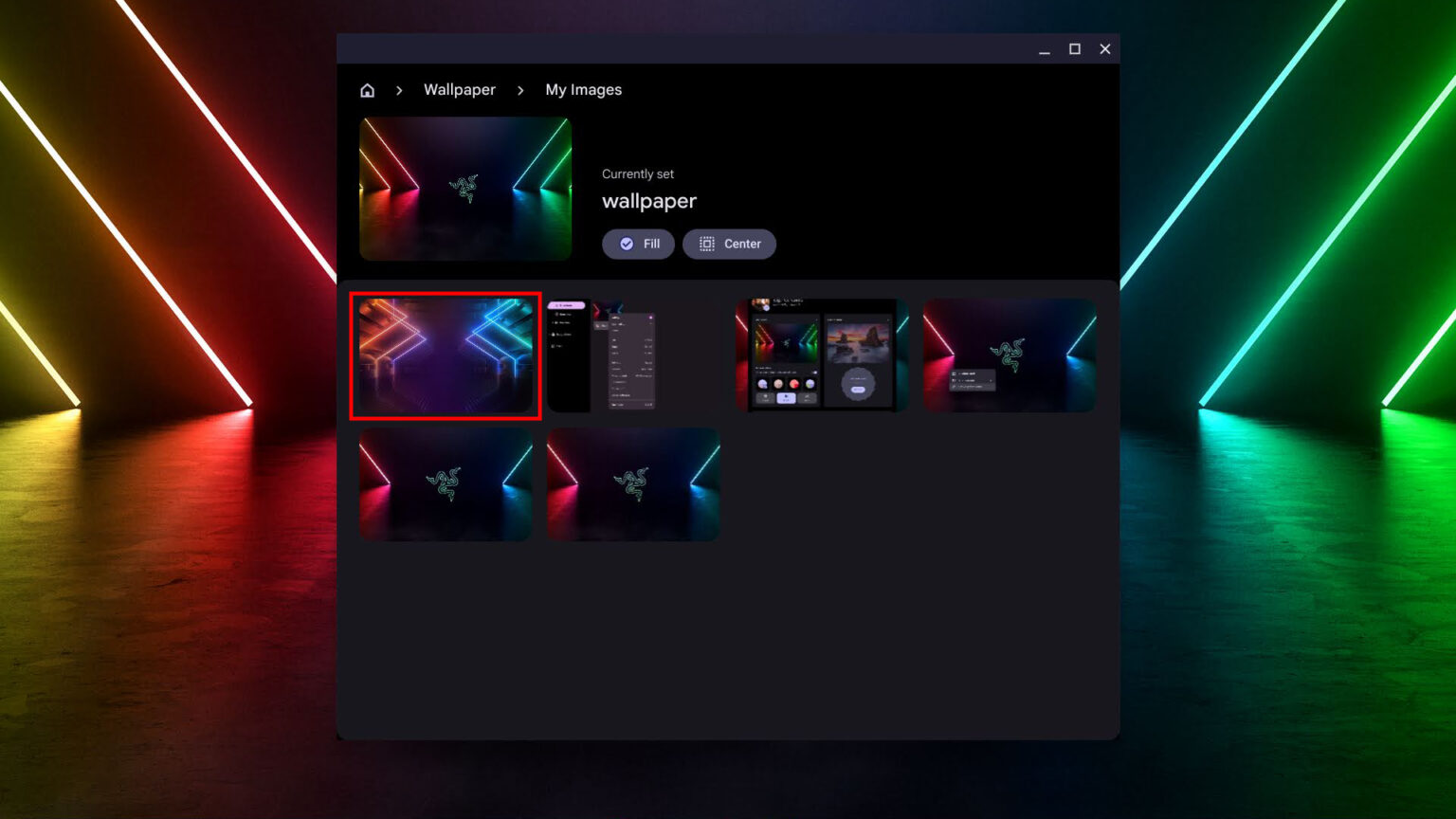The width and height of the screenshot is (1456, 819).
Task: Click the minimize icon on the wallpaper window
Action: click(1044, 48)
